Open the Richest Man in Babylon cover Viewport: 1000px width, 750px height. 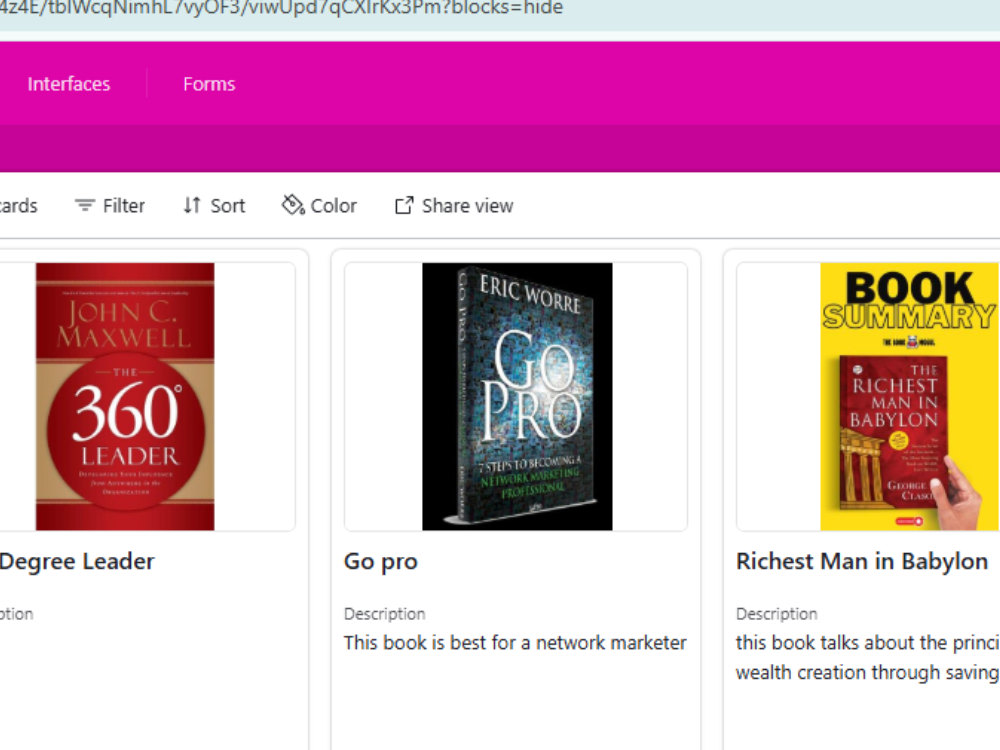[x=909, y=396]
